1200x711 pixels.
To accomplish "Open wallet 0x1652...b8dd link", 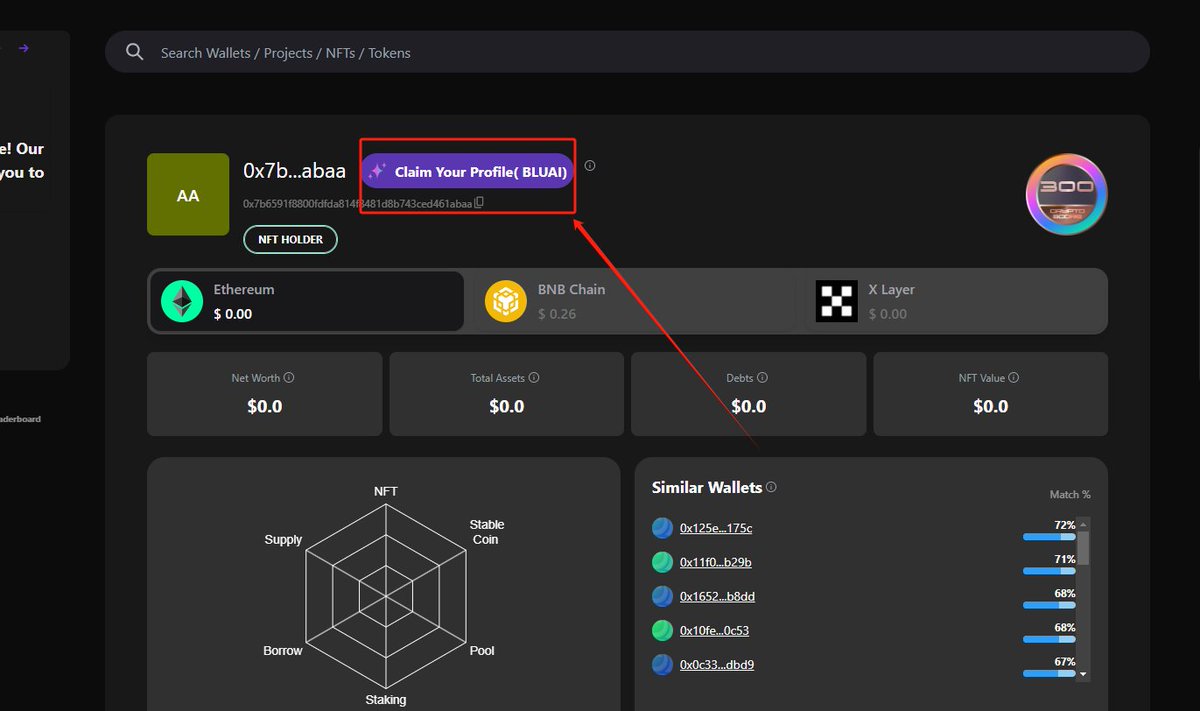I will pos(717,596).
